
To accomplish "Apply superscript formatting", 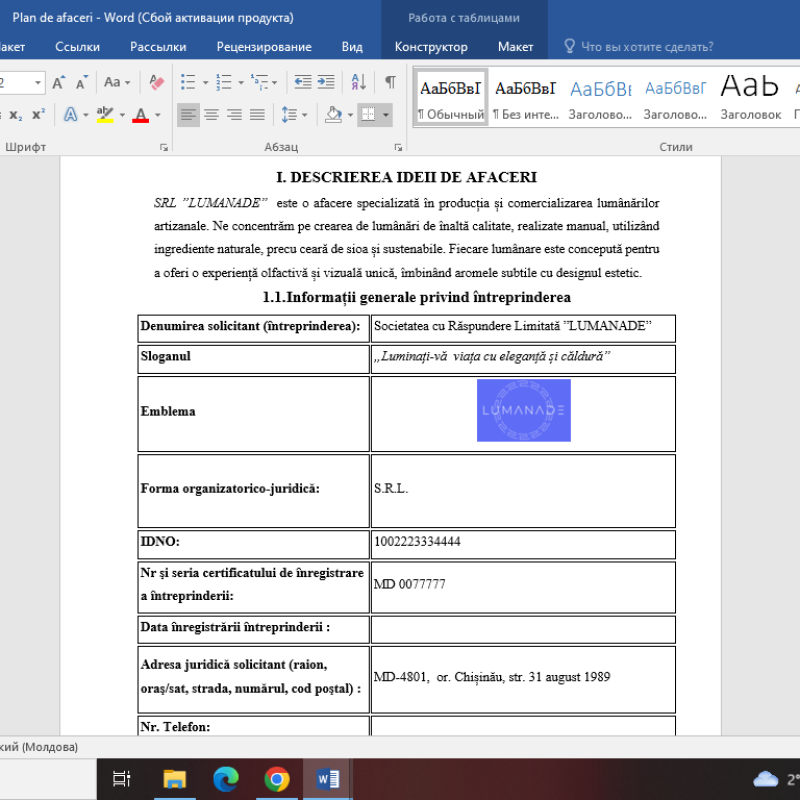I will [38, 114].
